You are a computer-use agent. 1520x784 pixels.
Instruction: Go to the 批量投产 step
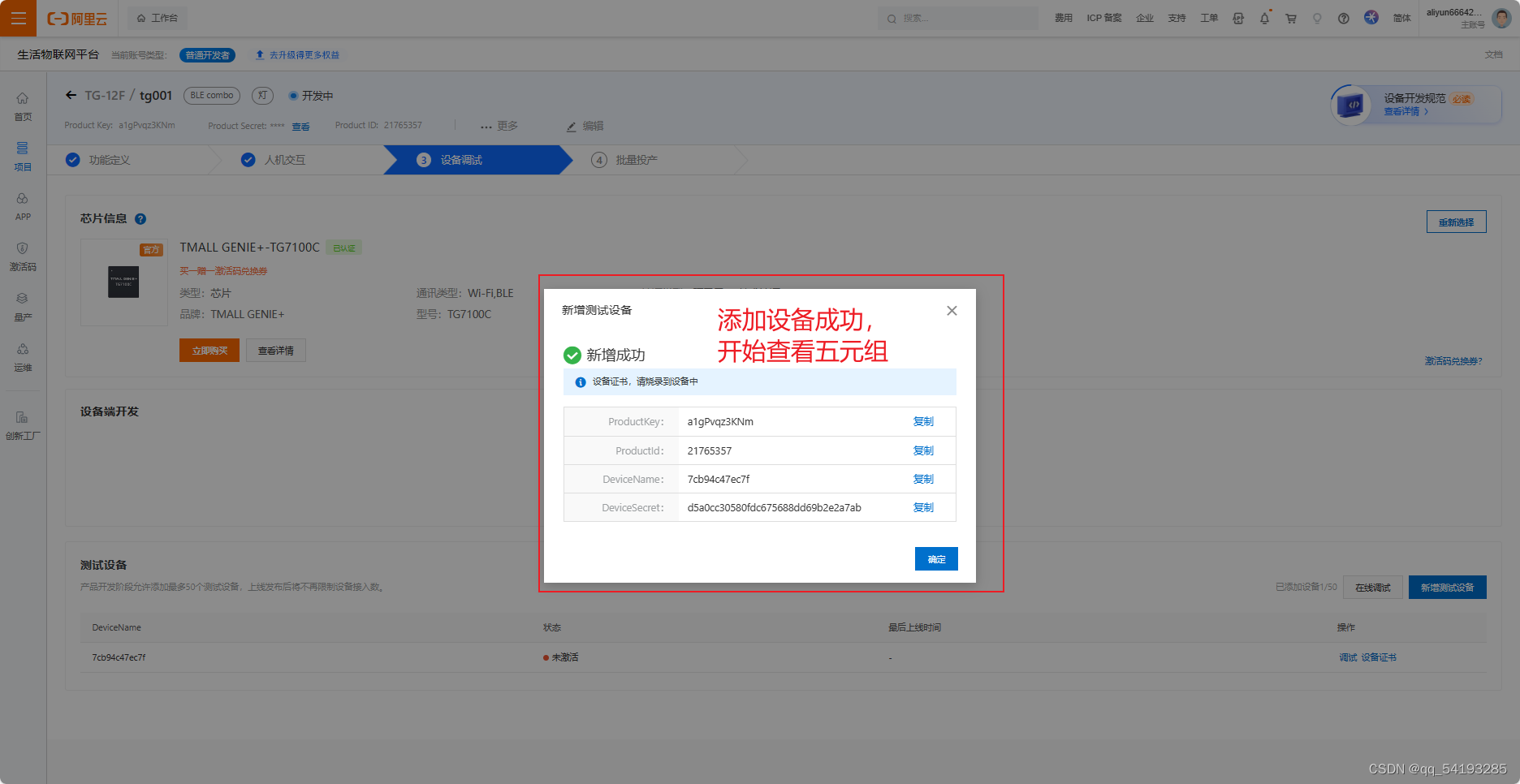click(625, 160)
